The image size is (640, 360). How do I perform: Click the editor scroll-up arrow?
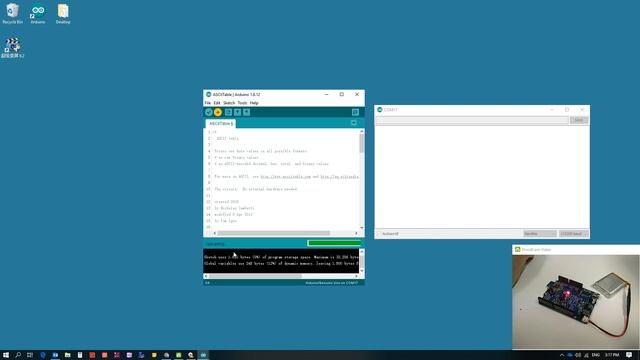(362, 131)
